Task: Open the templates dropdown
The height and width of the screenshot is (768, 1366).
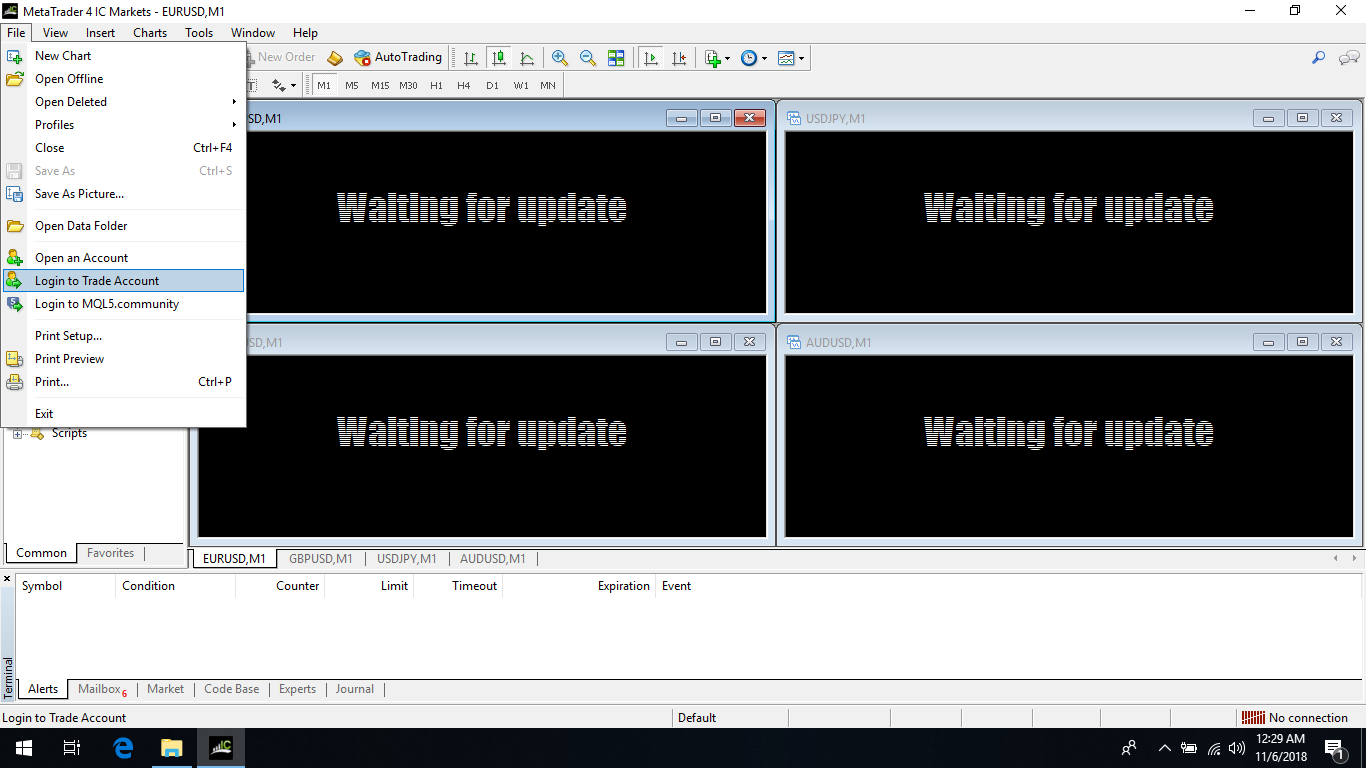Action: 791,58
